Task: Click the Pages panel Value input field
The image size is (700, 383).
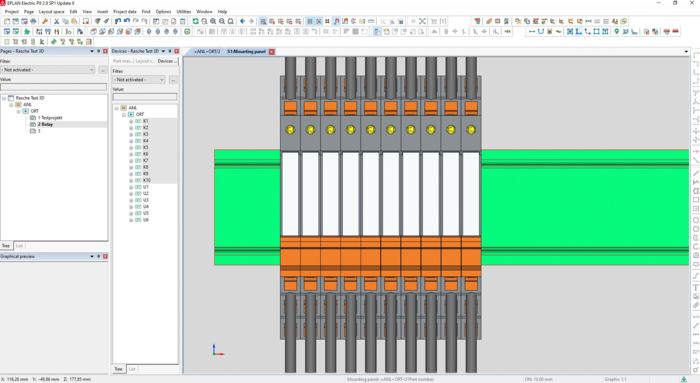Action: click(54, 87)
